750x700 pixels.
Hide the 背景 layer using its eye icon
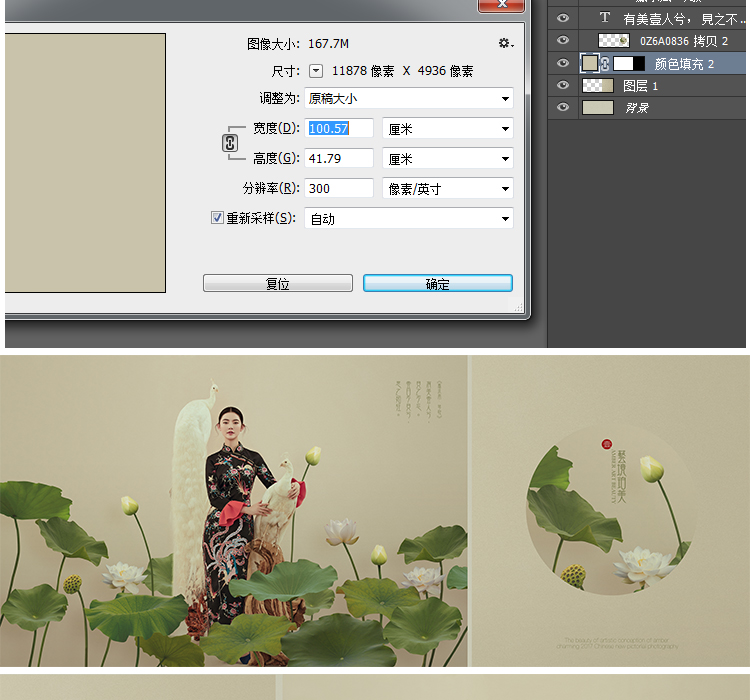[563, 107]
